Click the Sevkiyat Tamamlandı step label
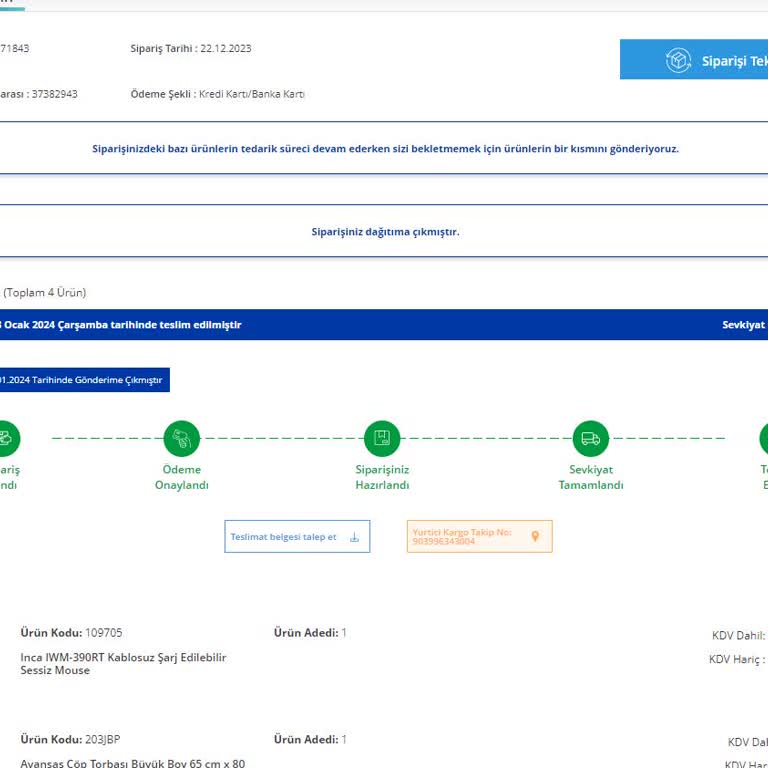 click(x=591, y=477)
